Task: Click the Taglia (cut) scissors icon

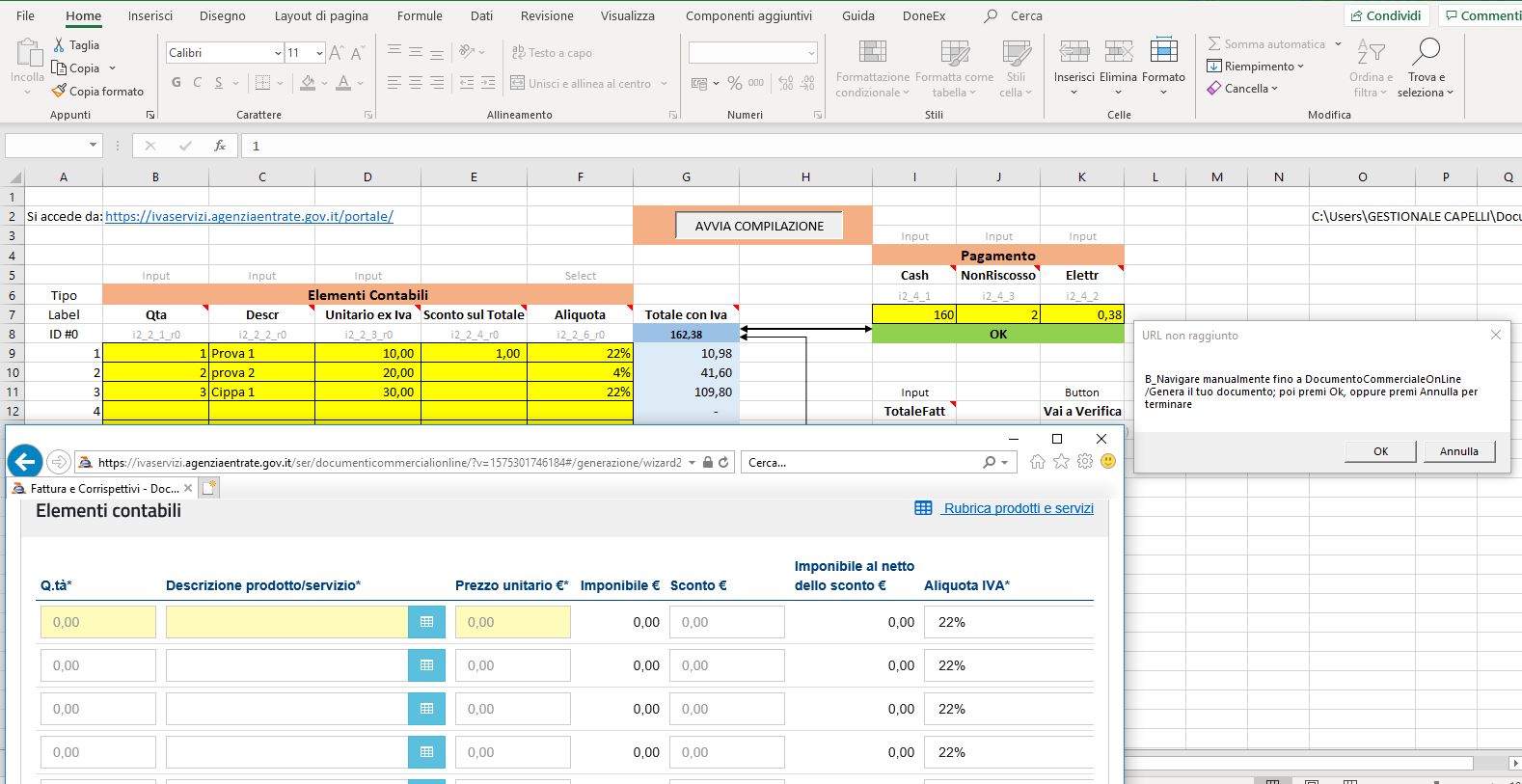Action: pyautogui.click(x=59, y=45)
